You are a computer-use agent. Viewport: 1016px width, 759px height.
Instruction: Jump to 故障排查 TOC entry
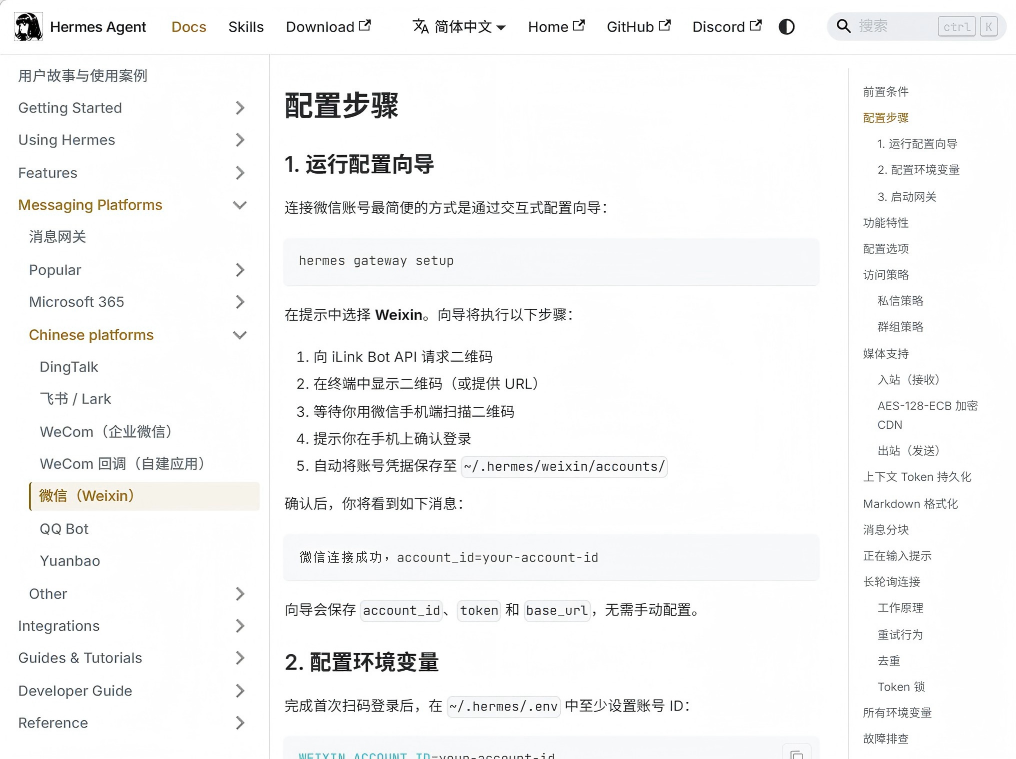click(886, 739)
